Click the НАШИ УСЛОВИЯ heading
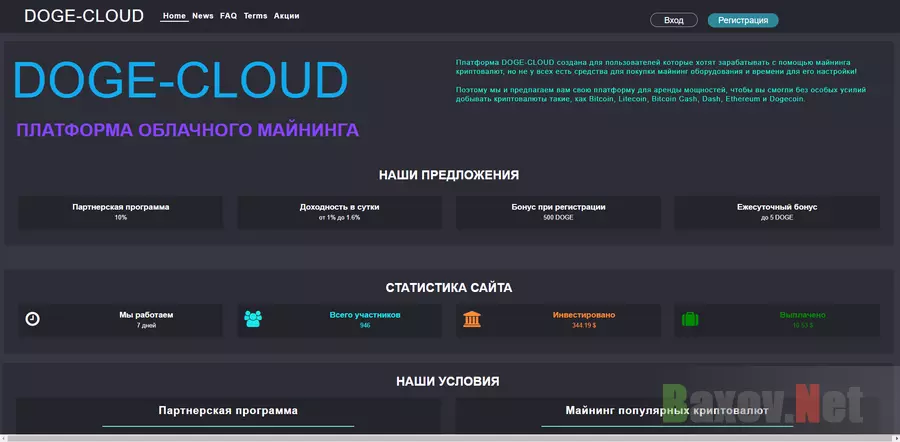The width and height of the screenshot is (900, 442). pyautogui.click(x=448, y=382)
